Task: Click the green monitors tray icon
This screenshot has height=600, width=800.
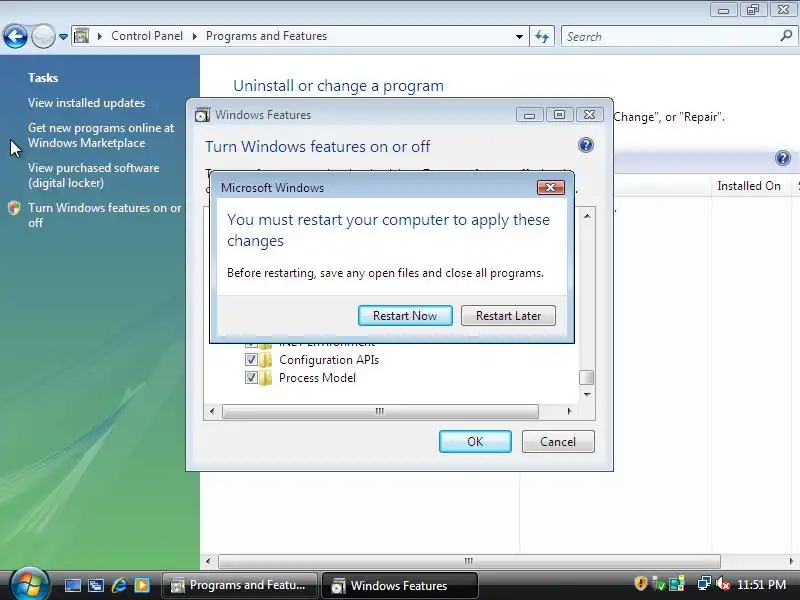Action: pyautogui.click(x=677, y=584)
